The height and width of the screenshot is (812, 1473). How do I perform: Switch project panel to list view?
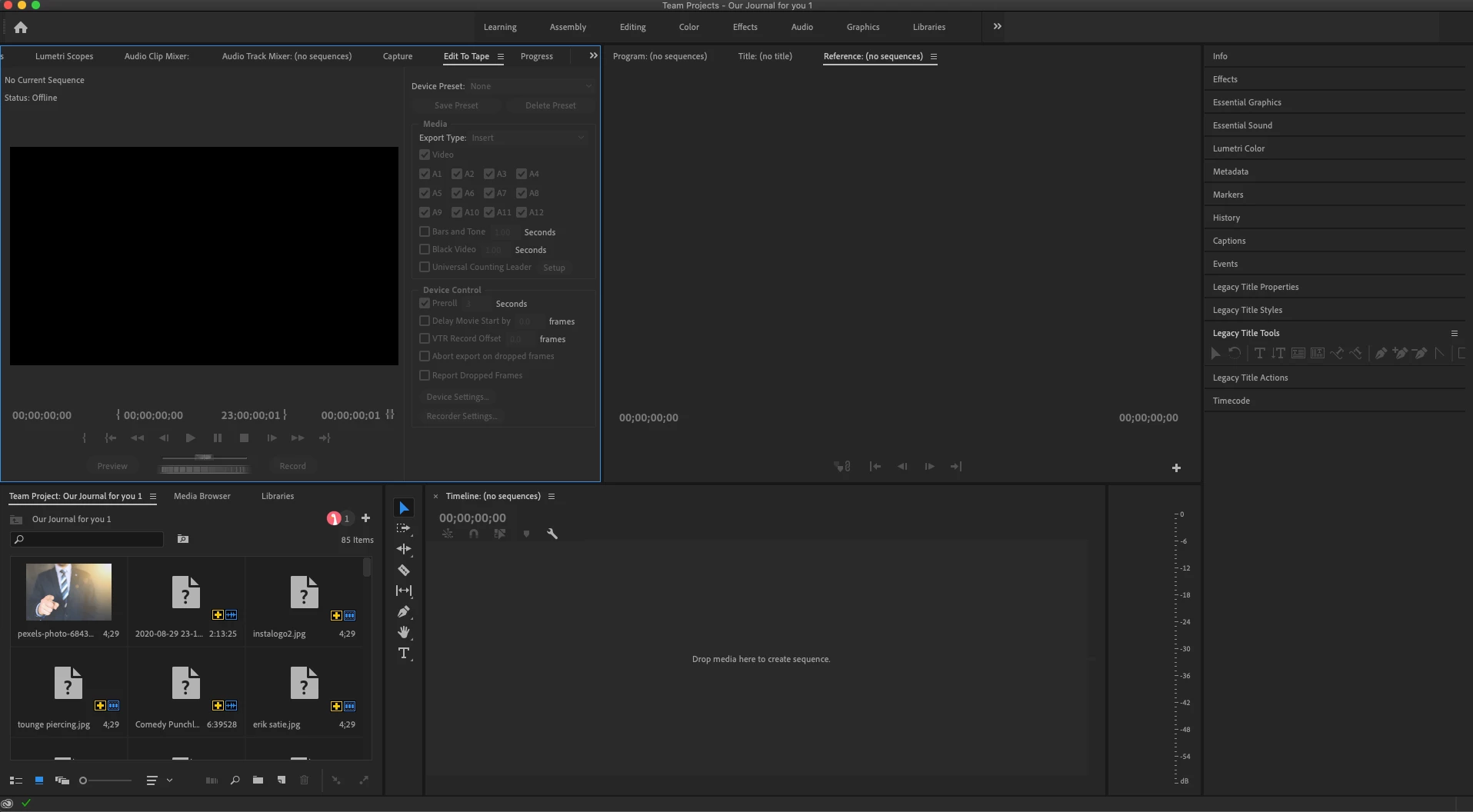[16, 780]
